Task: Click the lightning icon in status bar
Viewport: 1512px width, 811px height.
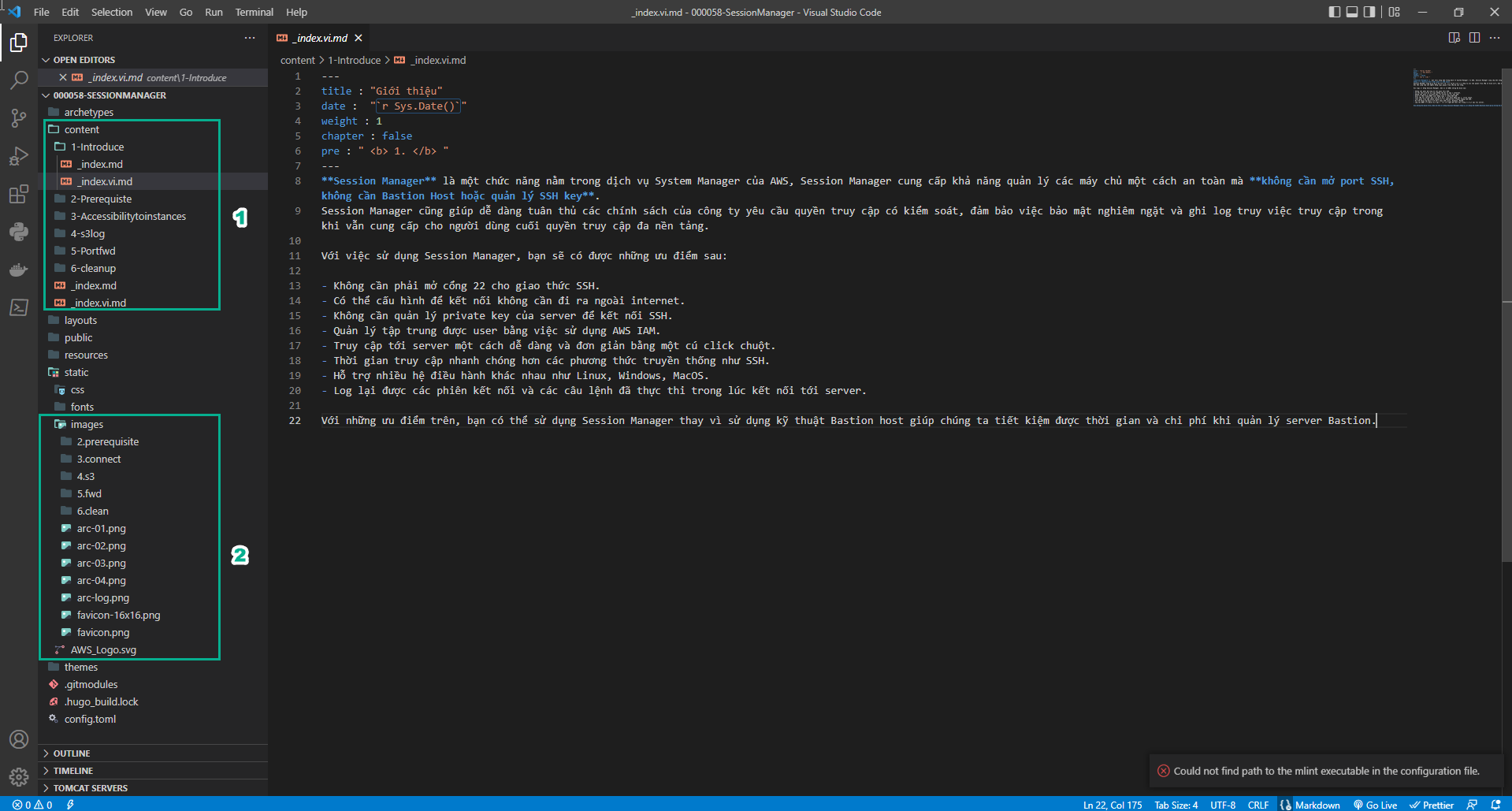Action: click(x=70, y=805)
